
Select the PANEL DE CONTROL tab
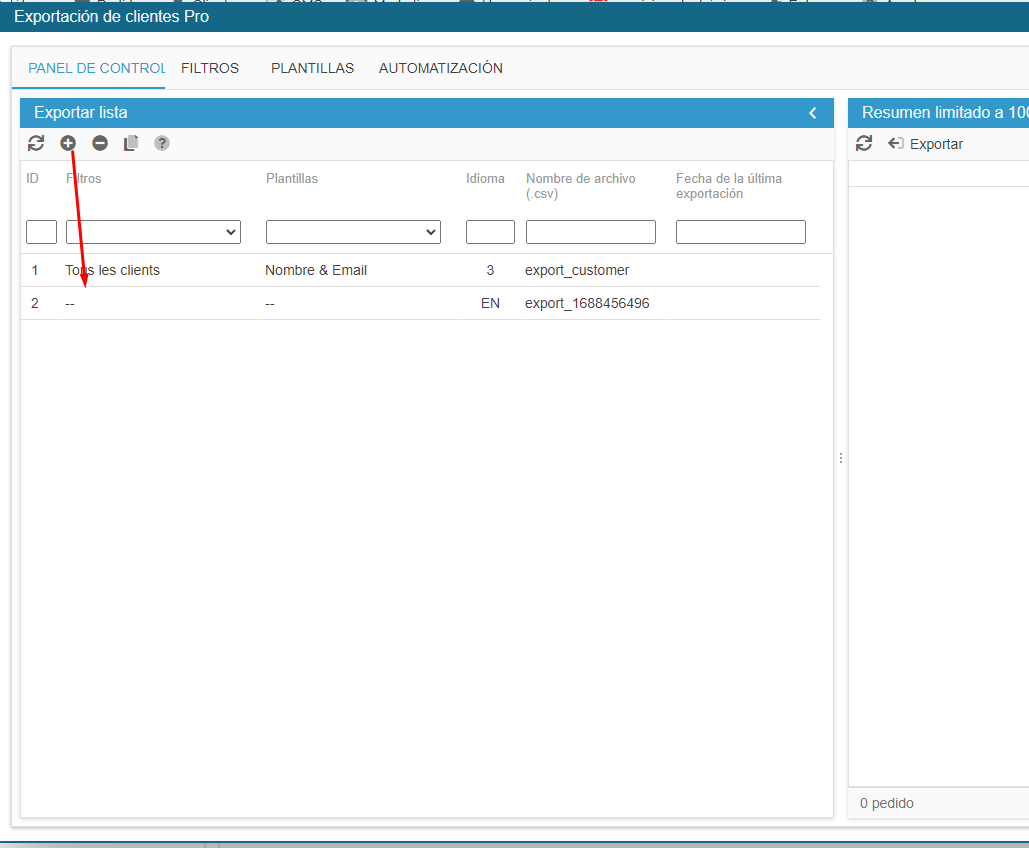point(95,68)
